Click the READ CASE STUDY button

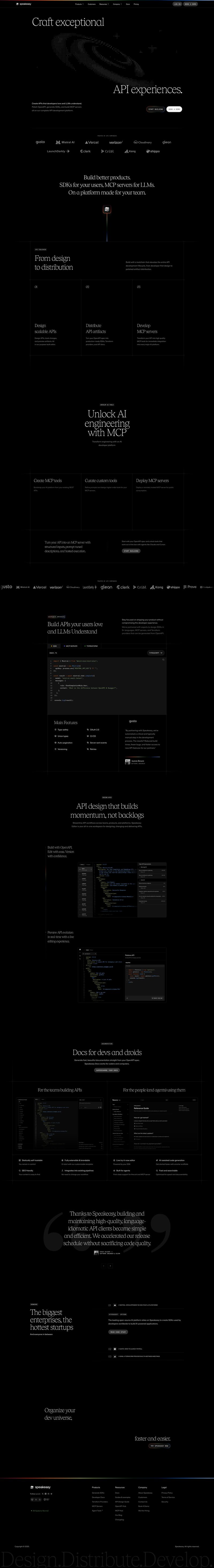point(118,1332)
